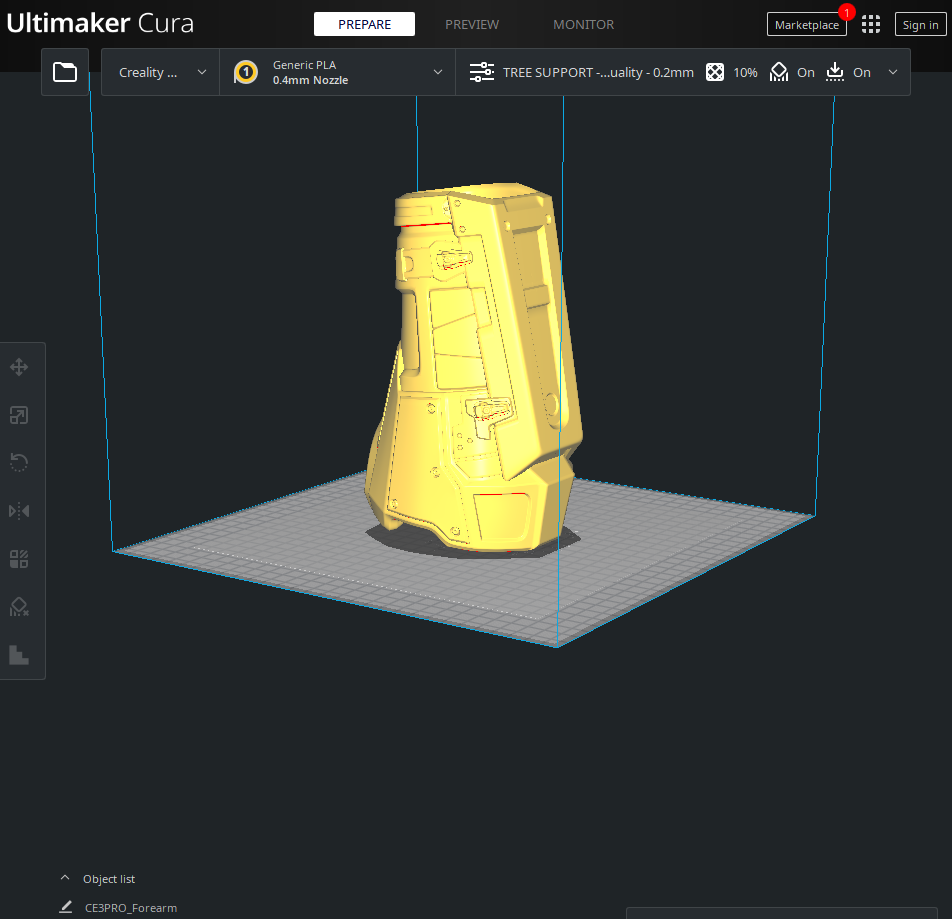Click the support status icon
Image resolution: width=952 pixels, height=919 pixels.
pos(779,72)
